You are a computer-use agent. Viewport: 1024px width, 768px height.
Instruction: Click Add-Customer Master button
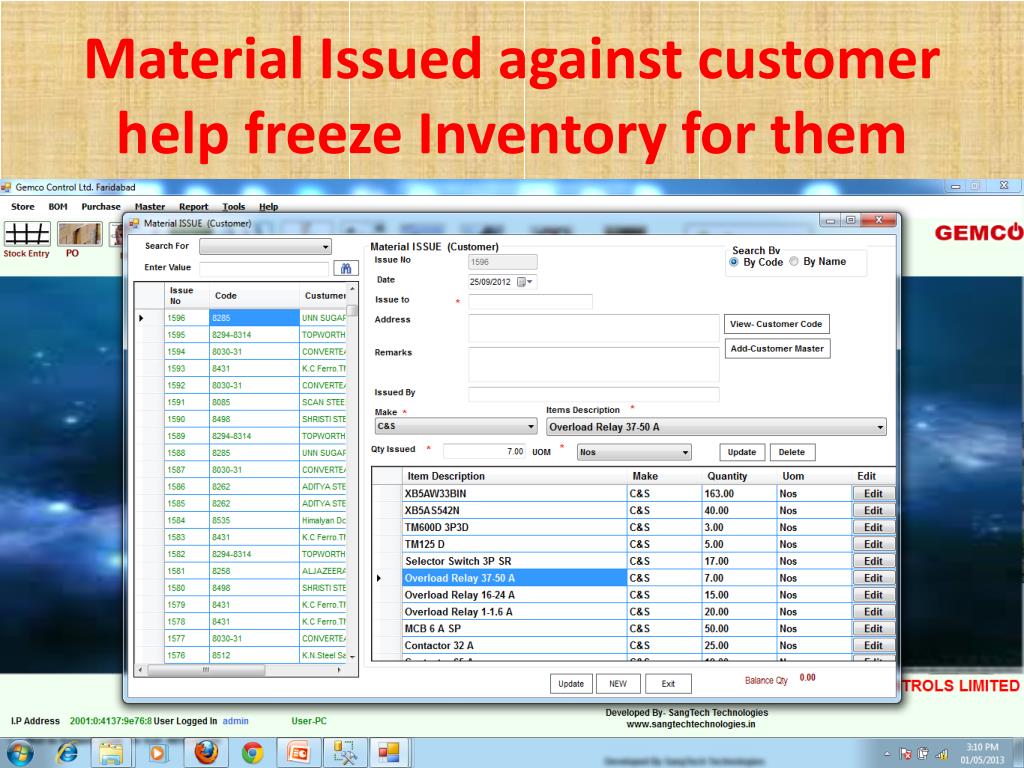click(777, 349)
